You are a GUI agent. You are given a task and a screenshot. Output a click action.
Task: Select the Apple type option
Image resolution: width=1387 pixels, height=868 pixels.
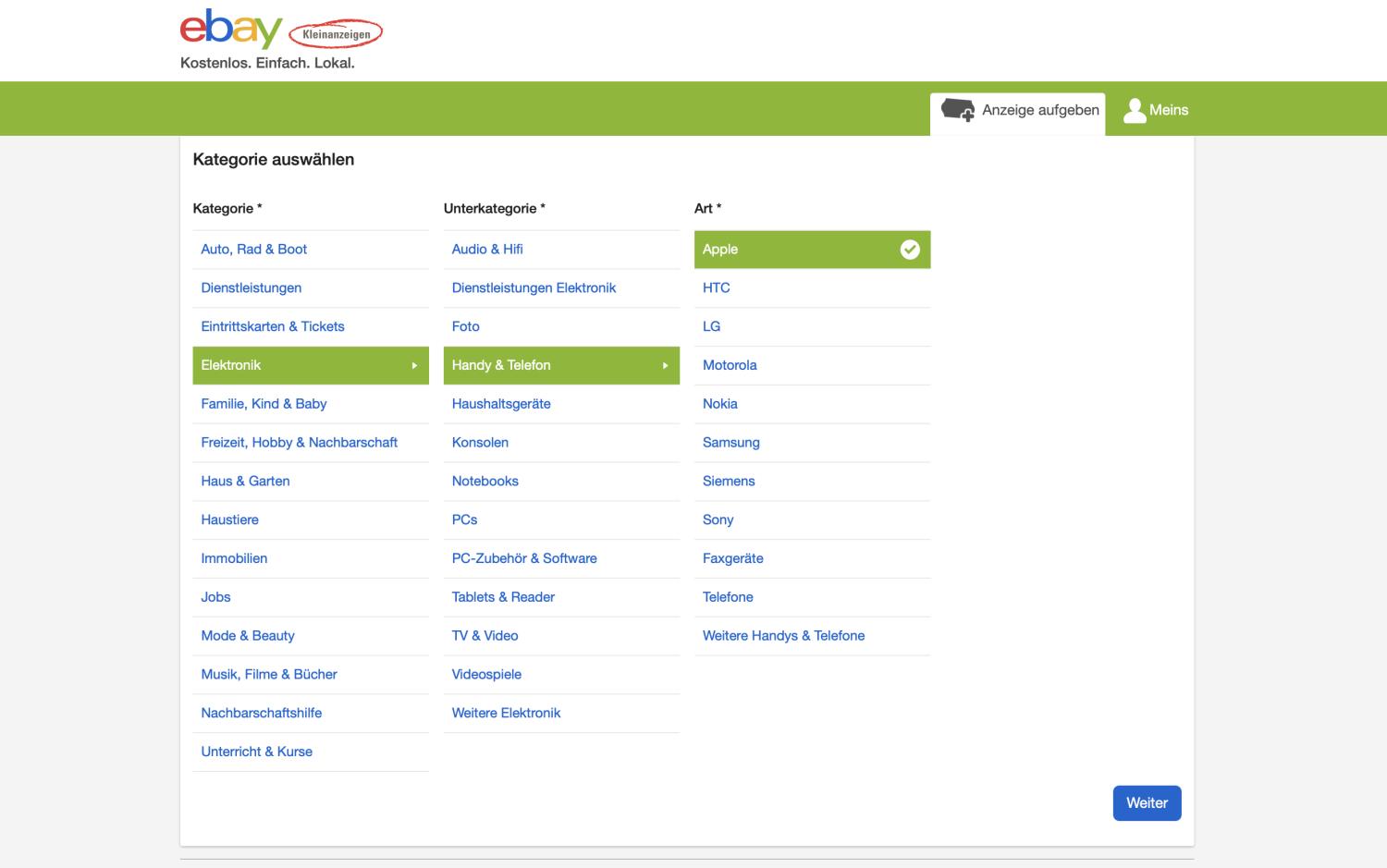pyautogui.click(x=812, y=250)
